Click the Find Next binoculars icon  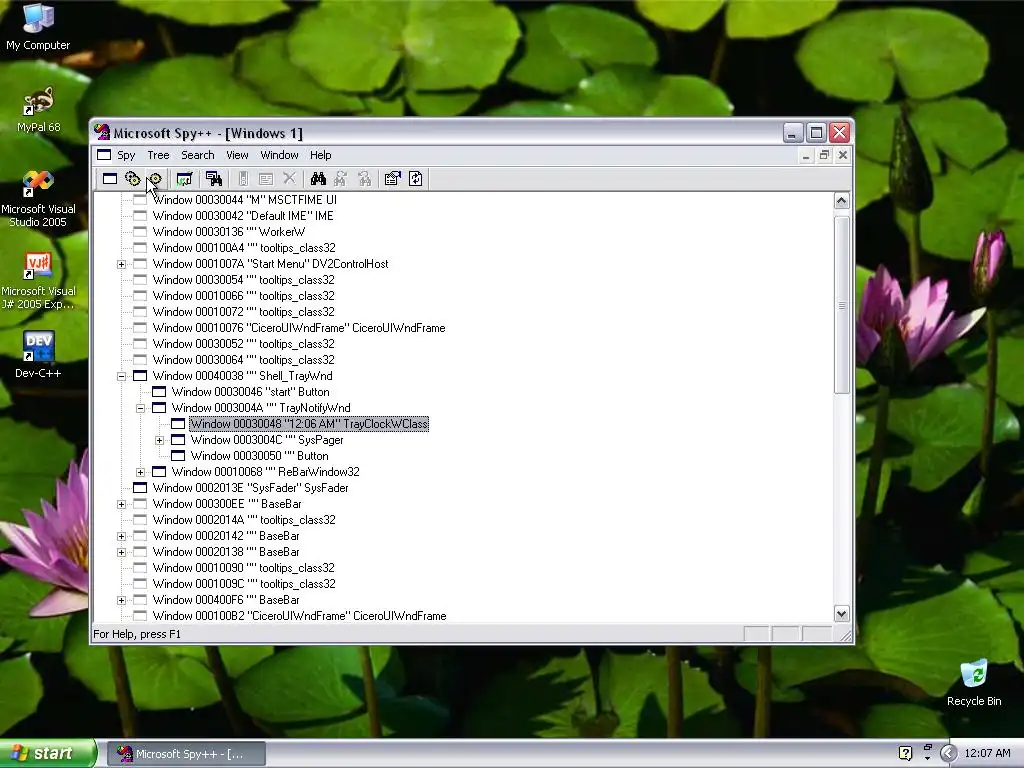(x=341, y=179)
